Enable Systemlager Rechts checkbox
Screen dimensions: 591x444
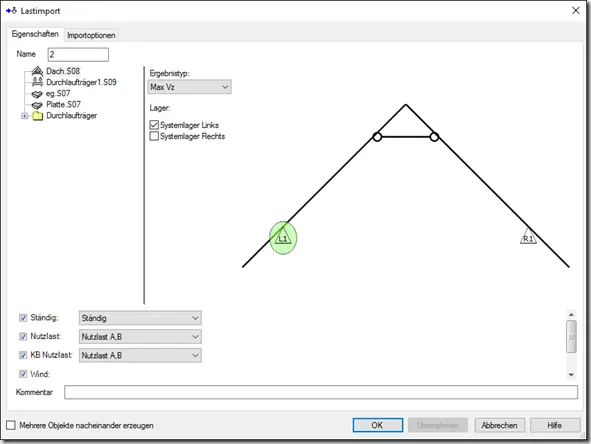click(154, 136)
